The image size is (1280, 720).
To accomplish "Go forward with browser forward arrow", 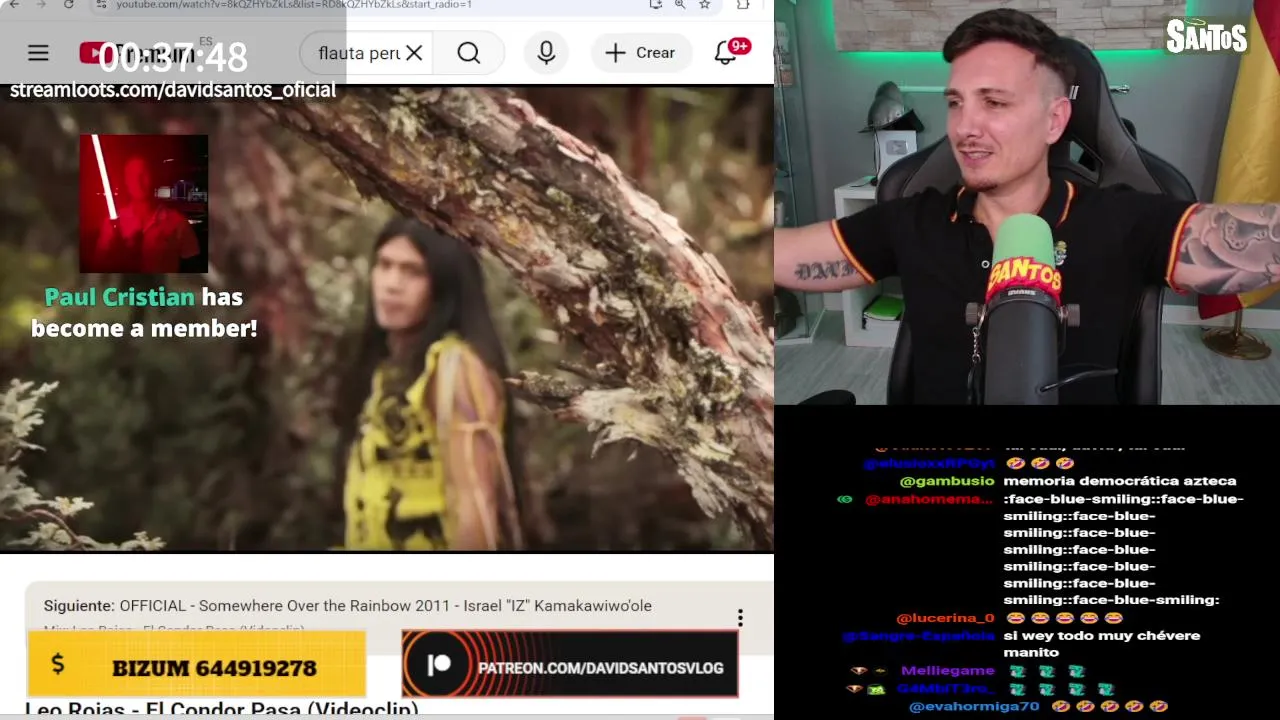I will click(41, 4).
